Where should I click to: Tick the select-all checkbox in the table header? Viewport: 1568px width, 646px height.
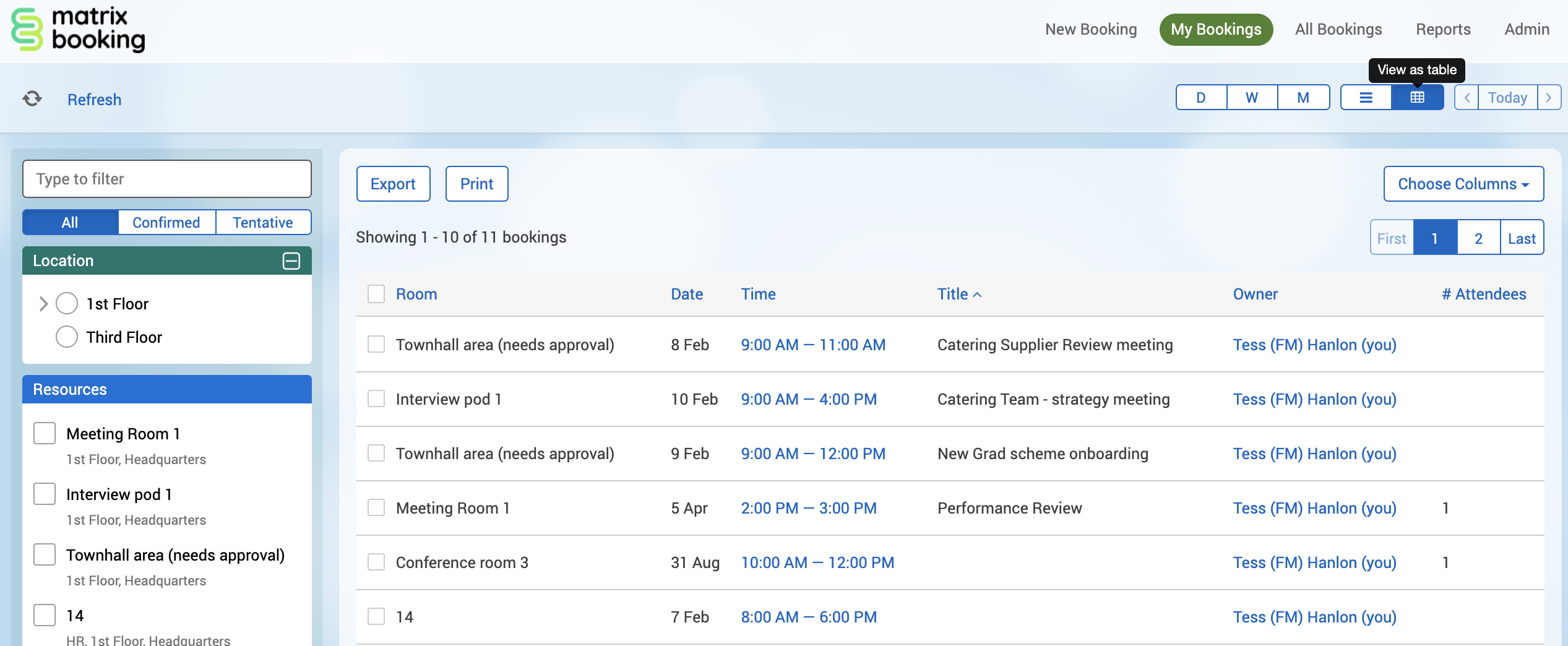click(x=376, y=295)
